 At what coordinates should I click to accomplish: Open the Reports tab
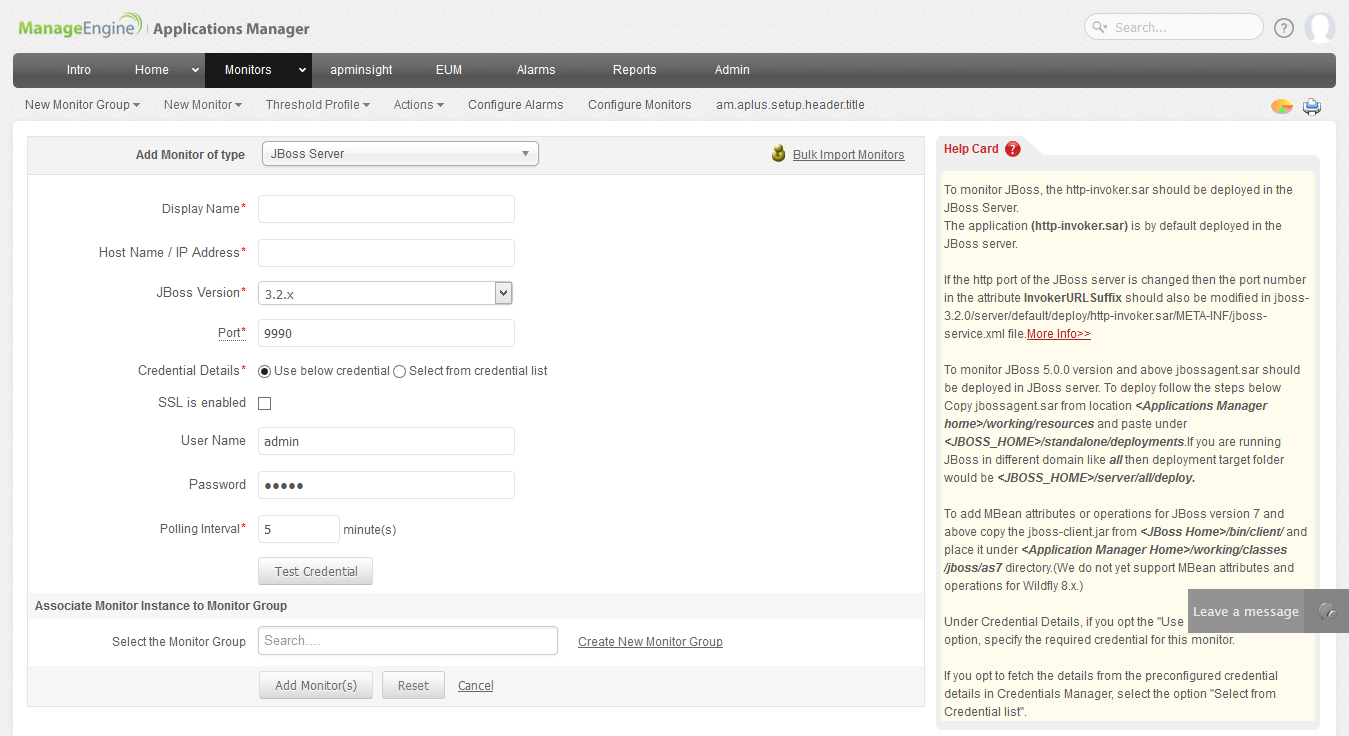(x=635, y=70)
